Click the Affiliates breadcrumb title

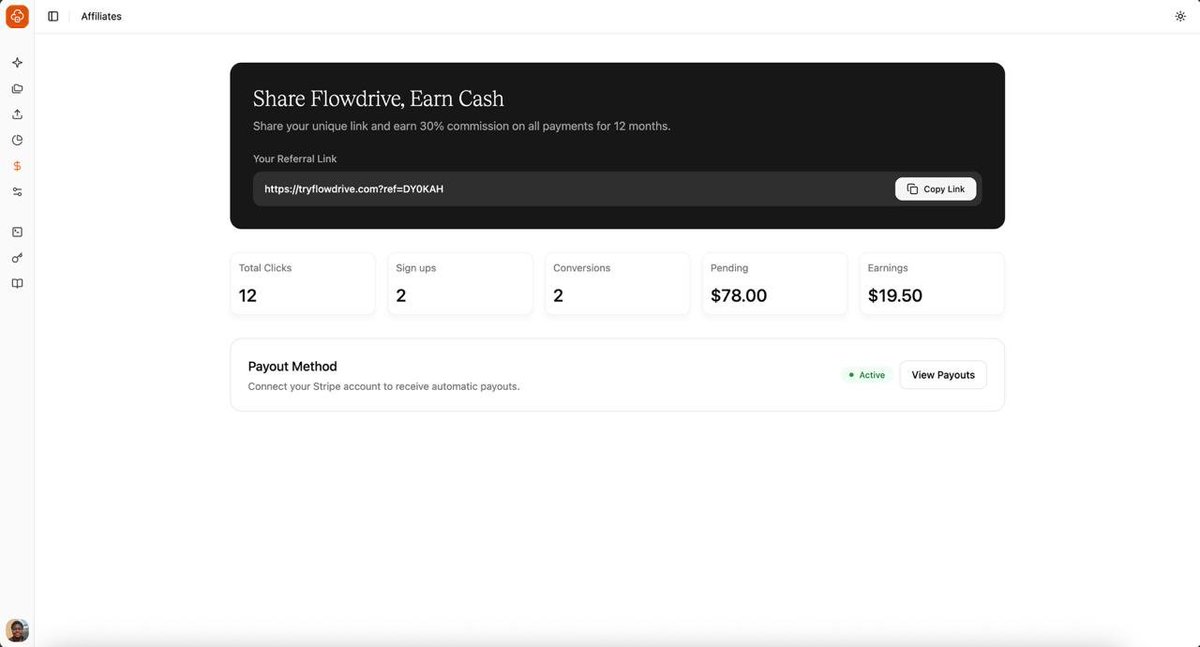coord(101,16)
